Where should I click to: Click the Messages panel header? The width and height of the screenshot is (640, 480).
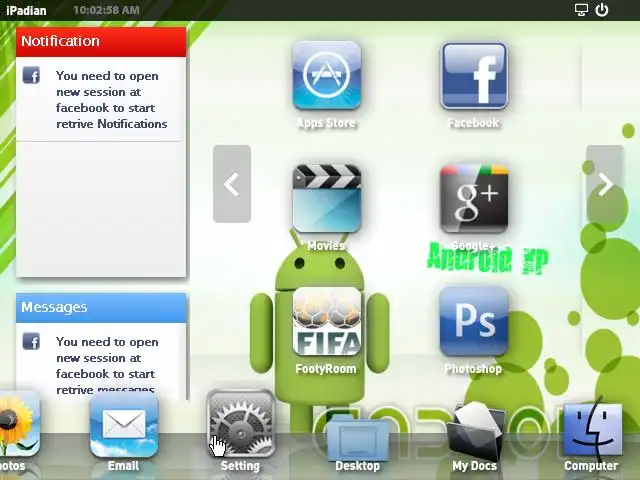[x=101, y=308]
